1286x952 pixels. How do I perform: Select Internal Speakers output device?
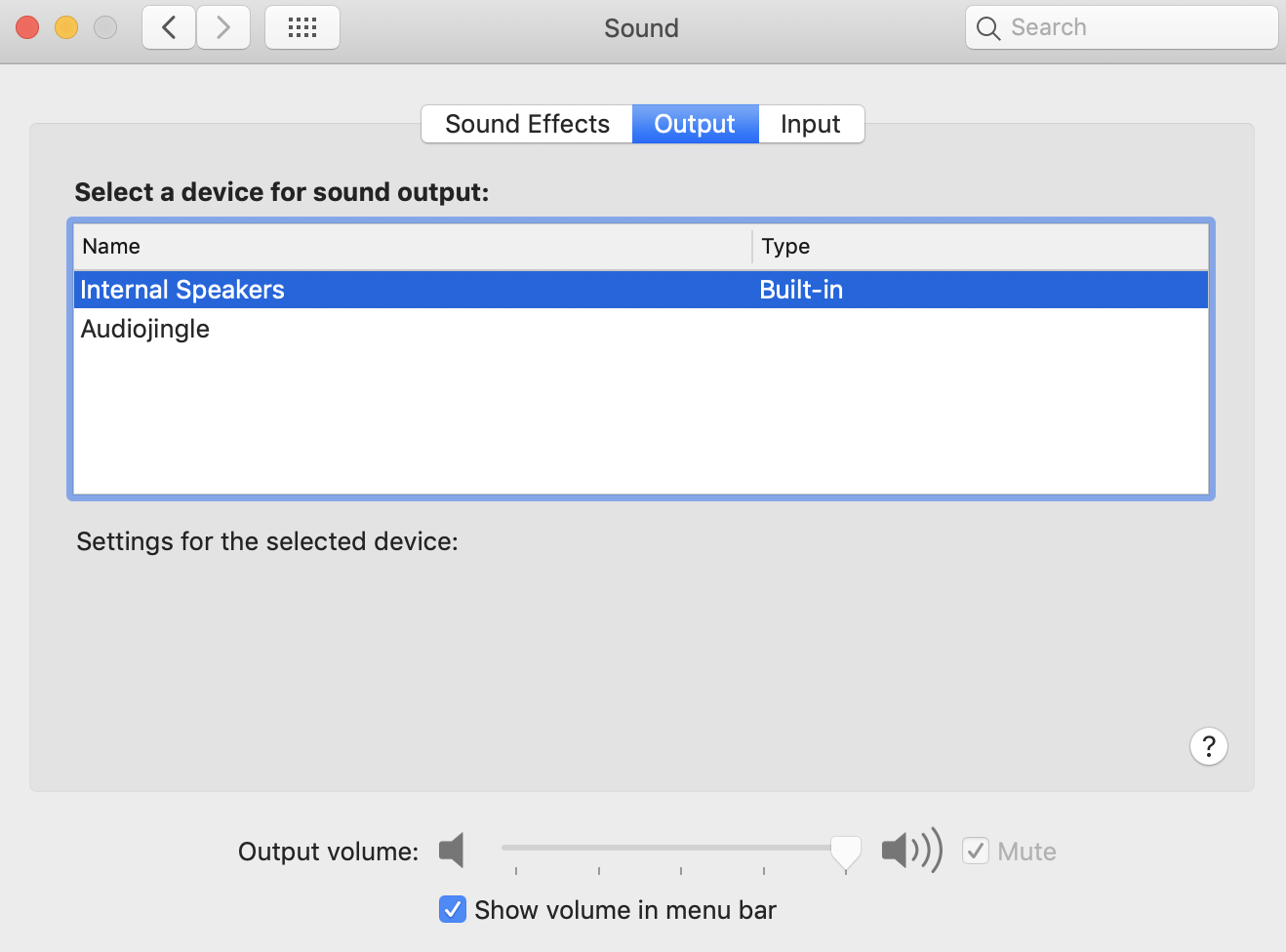coord(182,290)
